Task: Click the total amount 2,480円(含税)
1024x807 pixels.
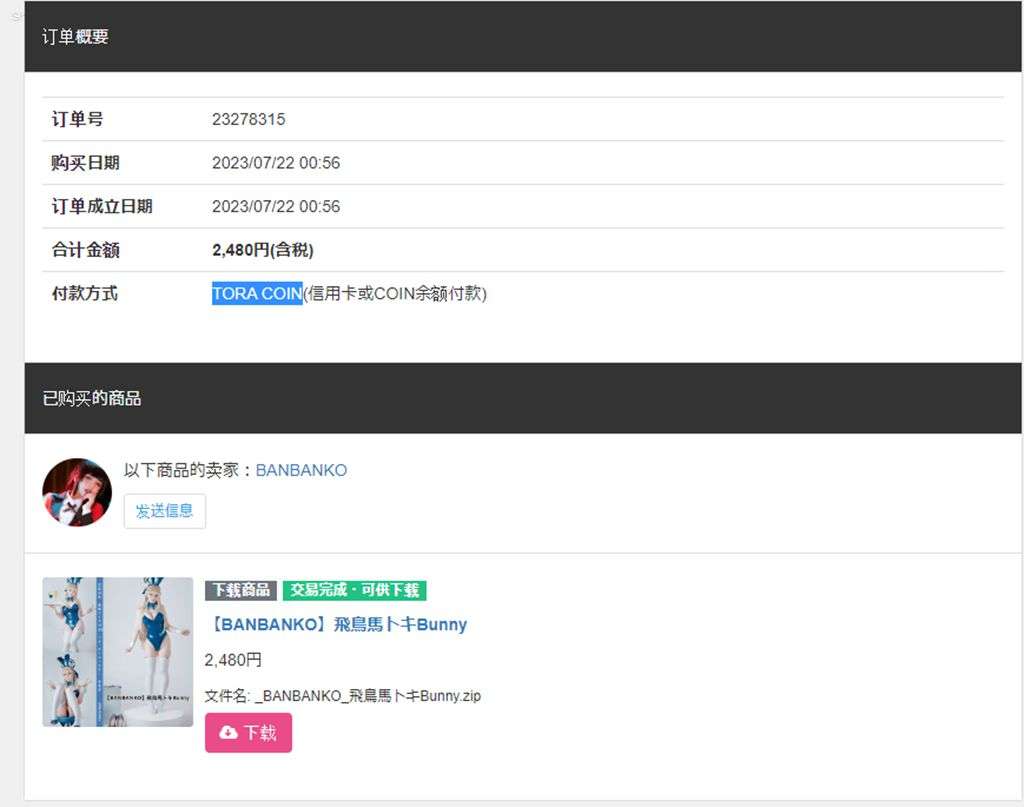Action: 262,250
